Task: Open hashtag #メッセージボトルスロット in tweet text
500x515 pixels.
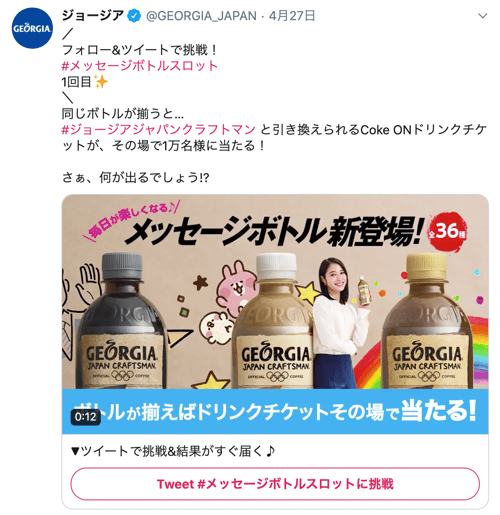Action: coord(140,66)
